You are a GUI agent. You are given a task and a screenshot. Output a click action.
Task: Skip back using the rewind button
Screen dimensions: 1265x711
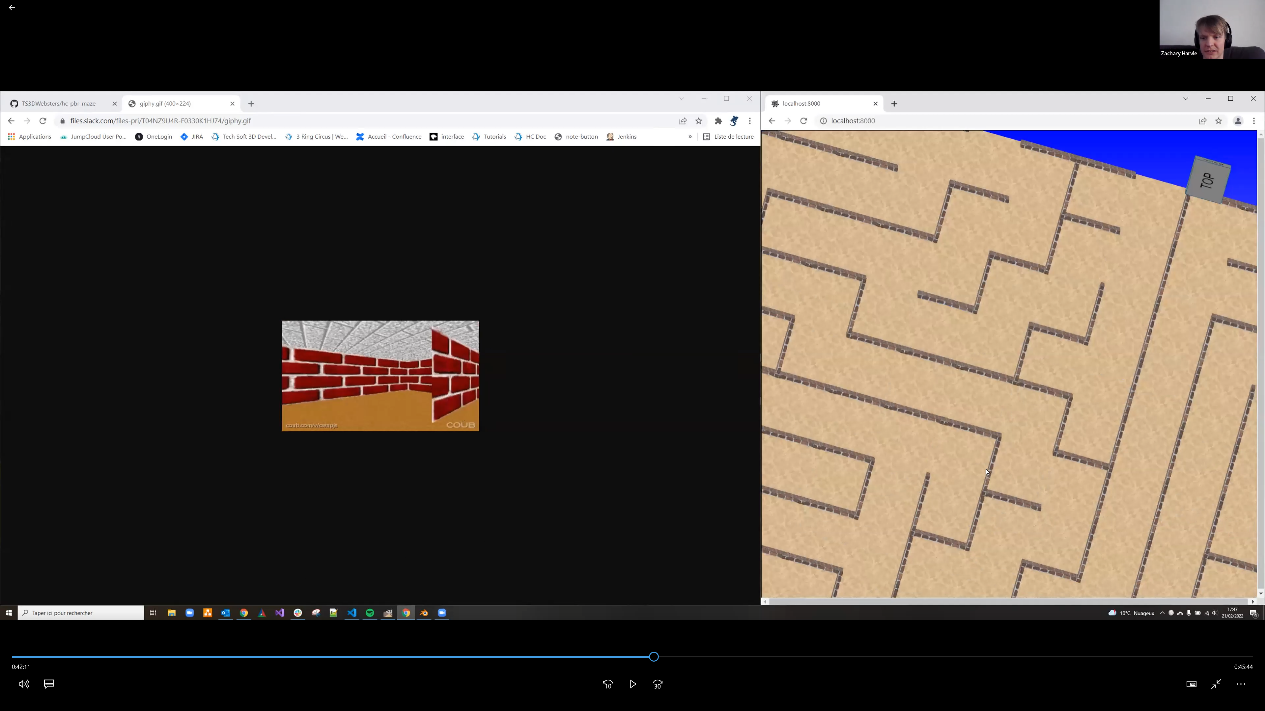tap(607, 684)
